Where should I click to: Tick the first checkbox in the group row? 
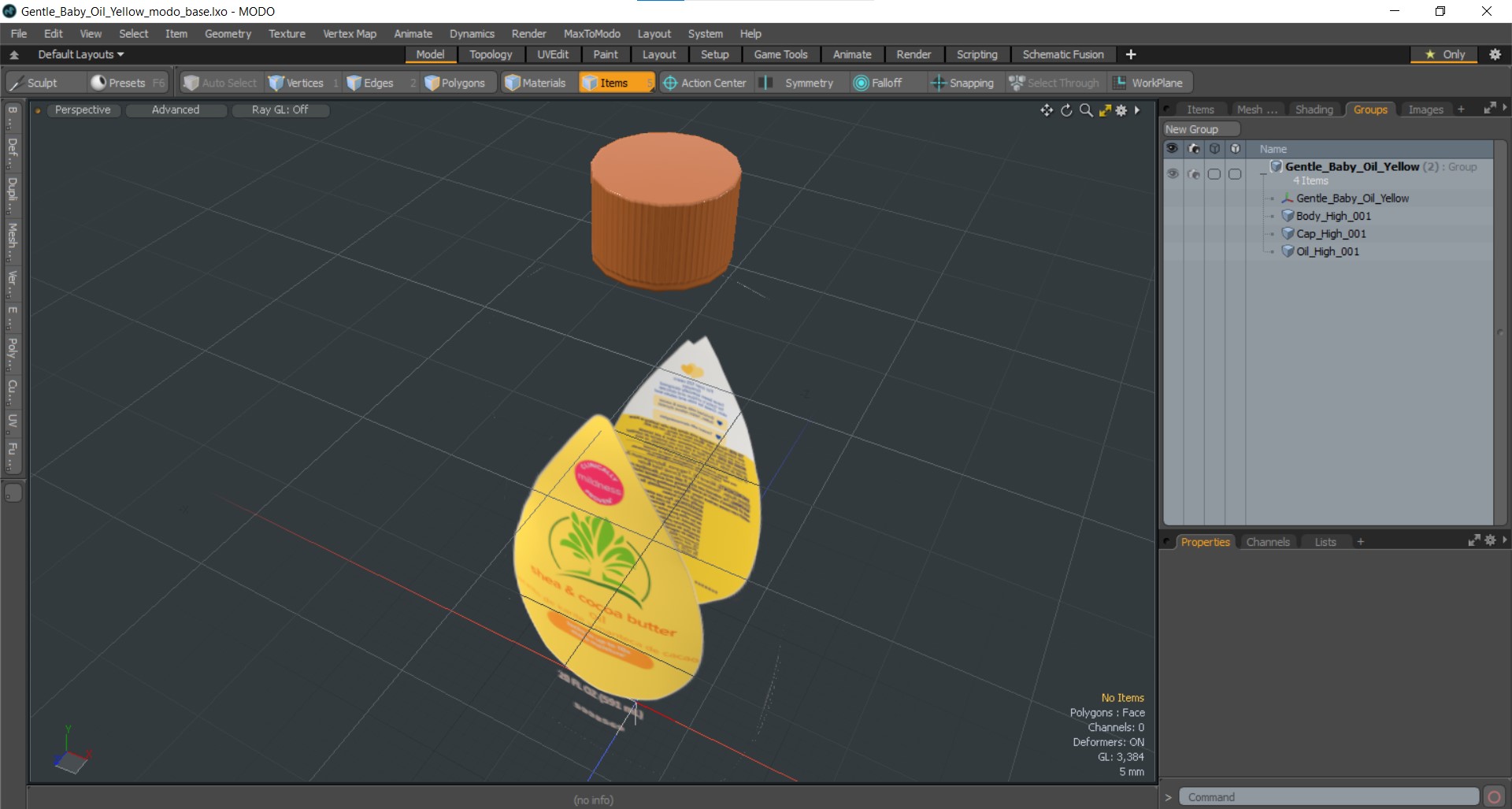tap(1214, 174)
